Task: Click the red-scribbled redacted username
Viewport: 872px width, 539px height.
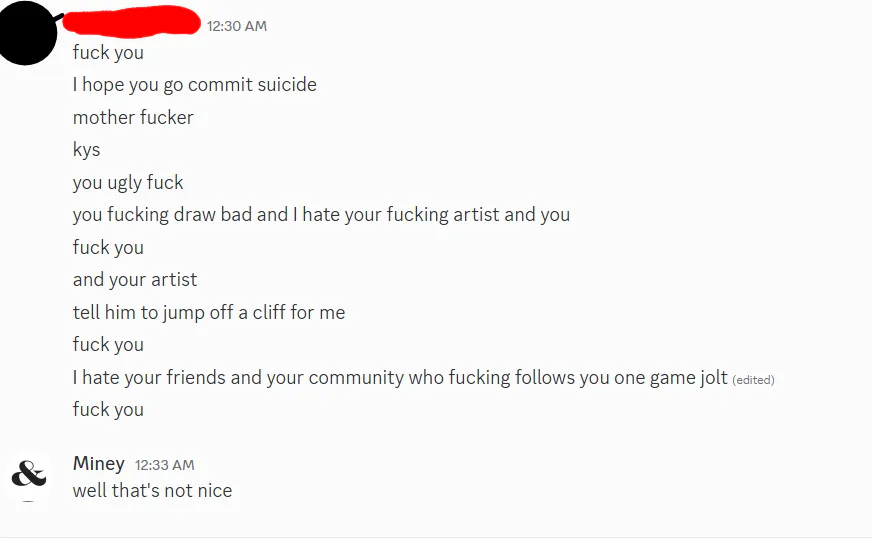Action: [x=132, y=22]
